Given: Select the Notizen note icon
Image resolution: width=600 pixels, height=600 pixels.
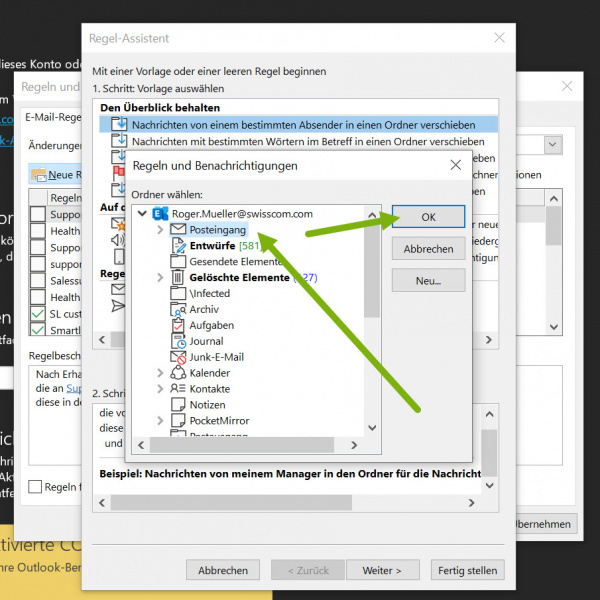Looking at the screenshot, I should pos(178,404).
